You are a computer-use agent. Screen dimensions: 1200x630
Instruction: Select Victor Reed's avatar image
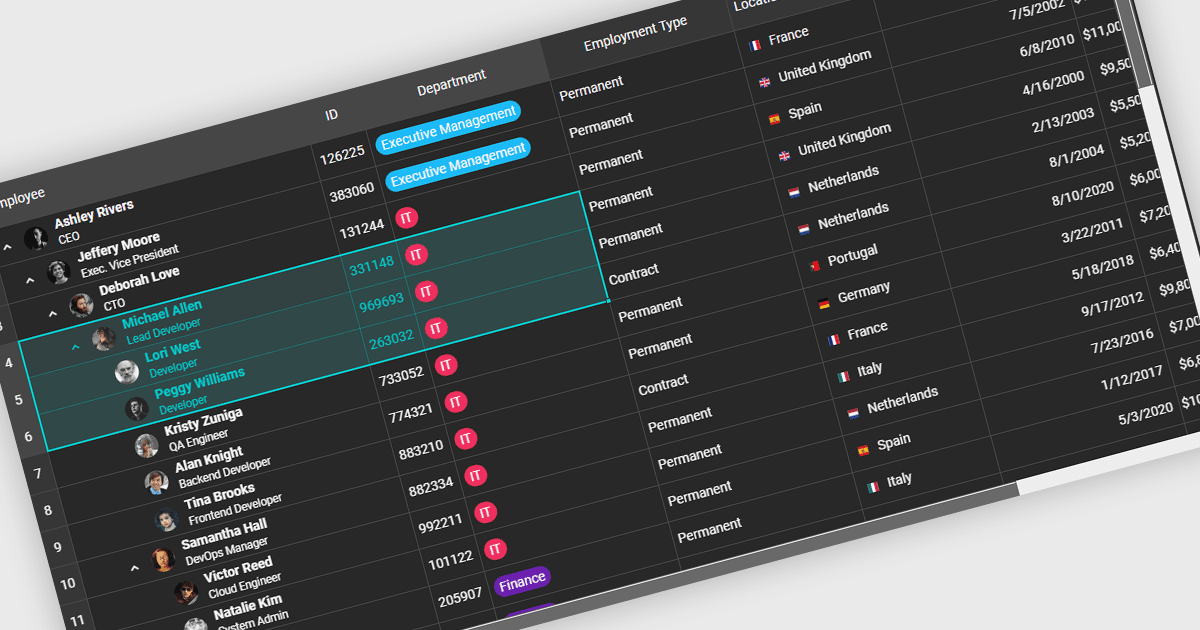pyautogui.click(x=186, y=593)
